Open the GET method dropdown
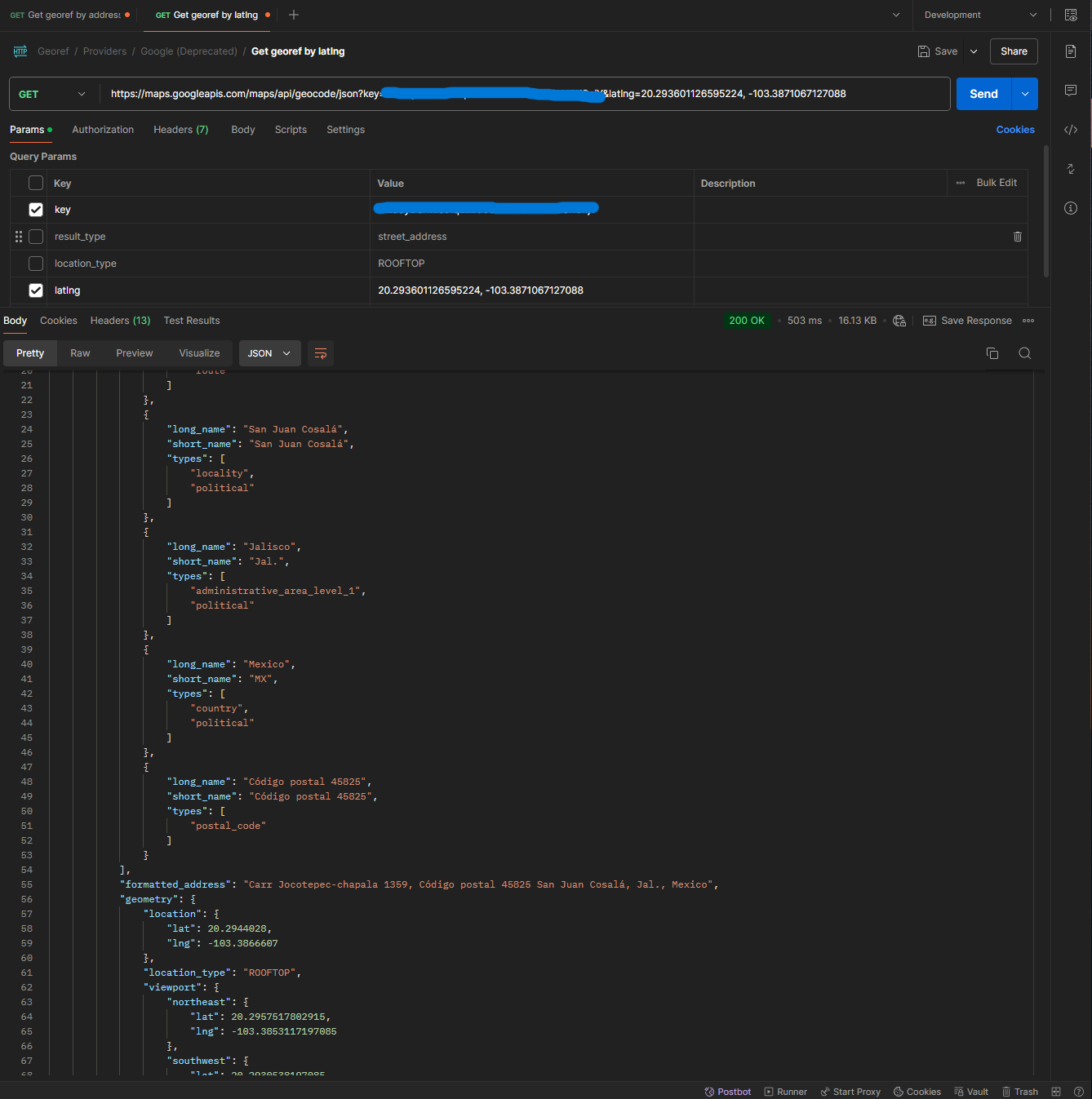Image resolution: width=1092 pixels, height=1099 pixels. click(x=52, y=94)
